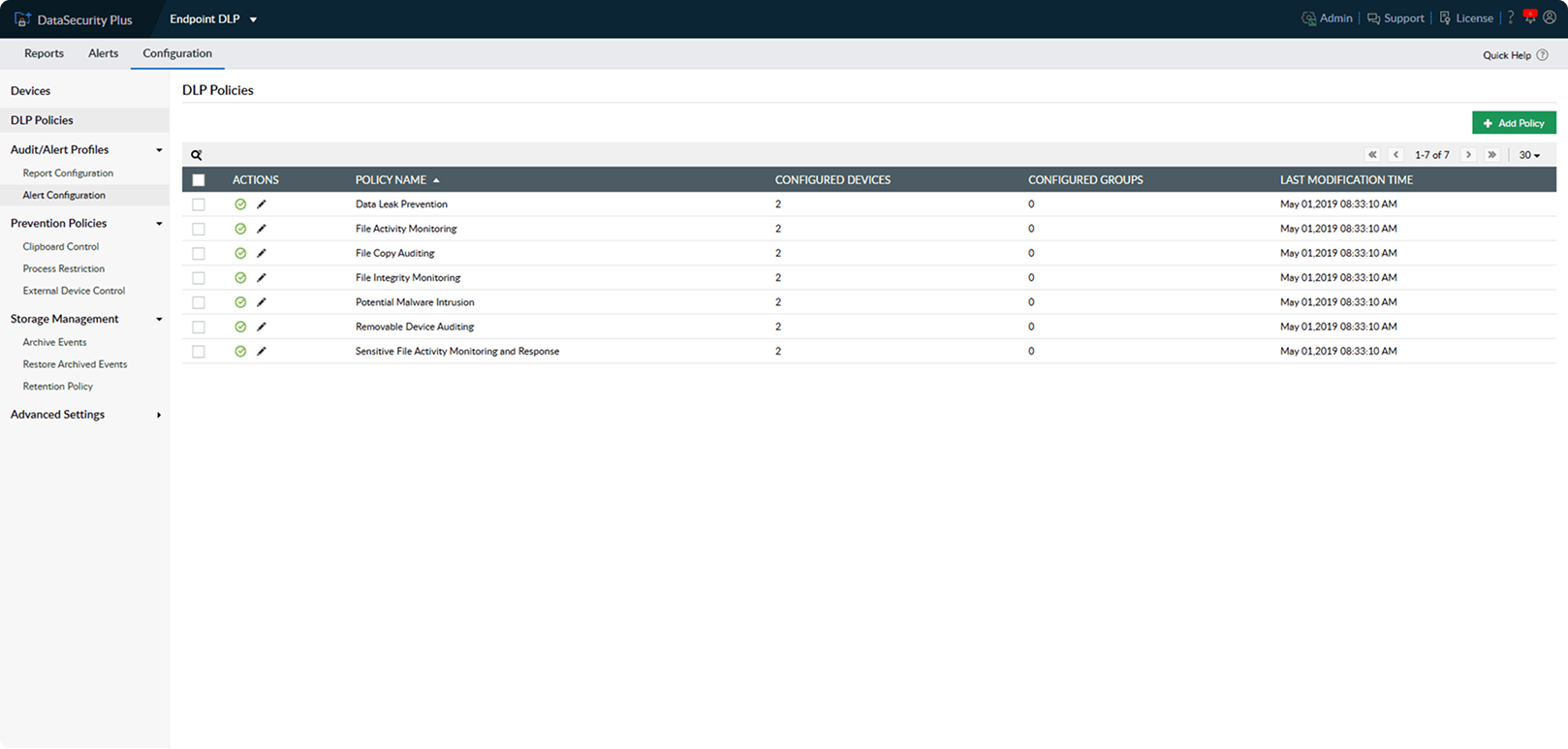Sort table by Policy Name column header
The height and width of the screenshot is (749, 1568).
pyautogui.click(x=391, y=180)
